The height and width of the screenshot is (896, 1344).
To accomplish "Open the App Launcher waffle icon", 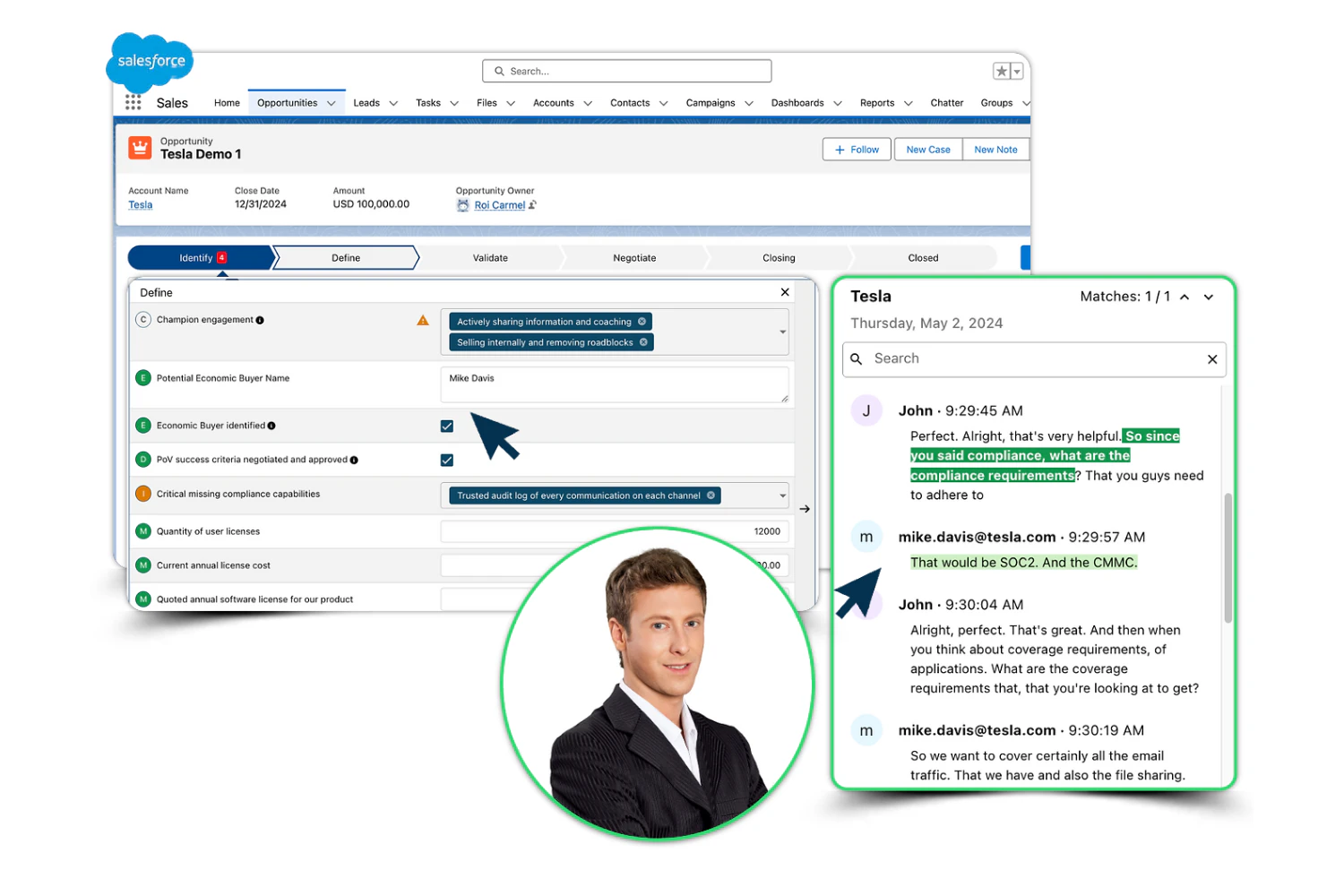I will 133,102.
